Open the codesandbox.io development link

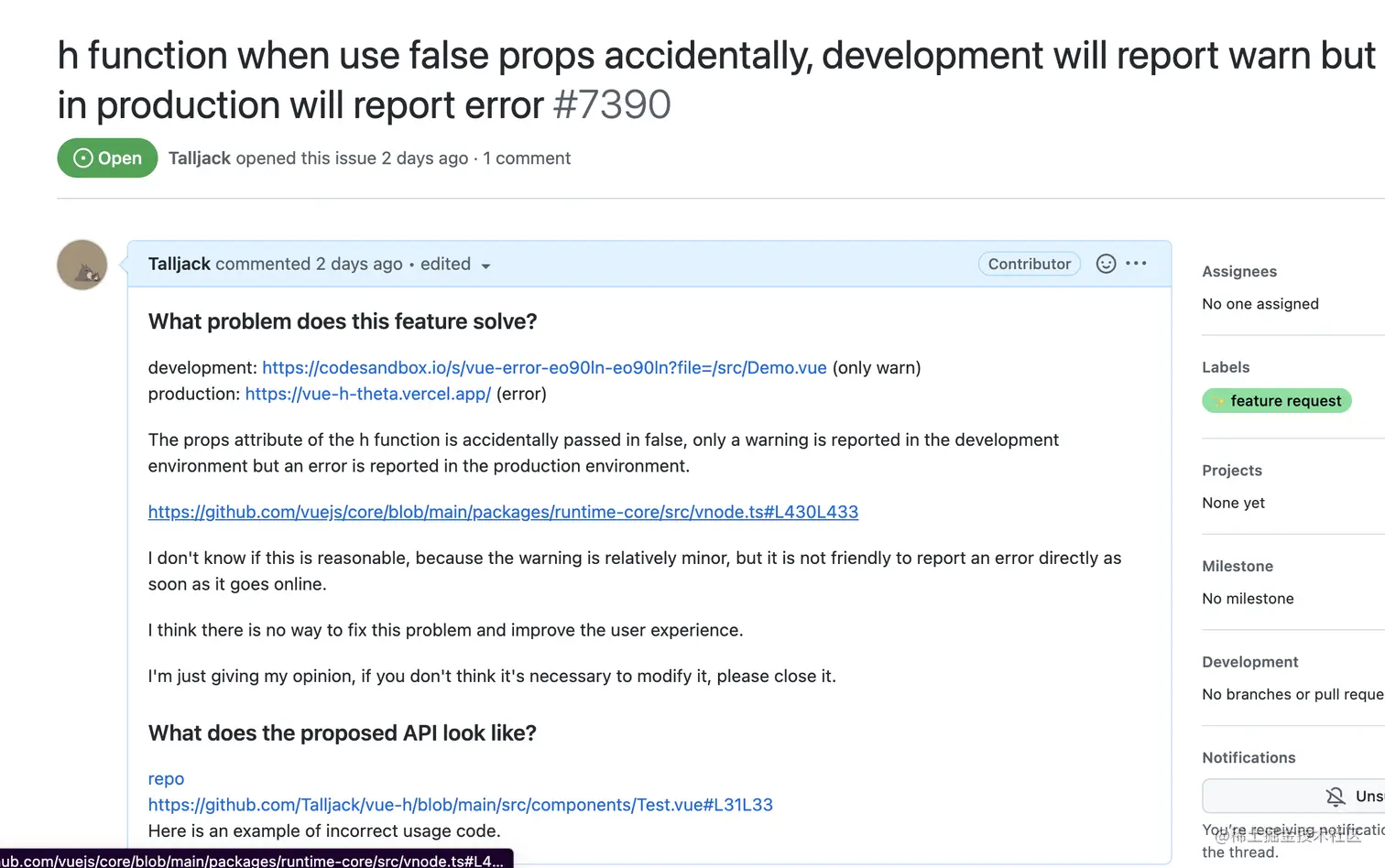tap(544, 368)
